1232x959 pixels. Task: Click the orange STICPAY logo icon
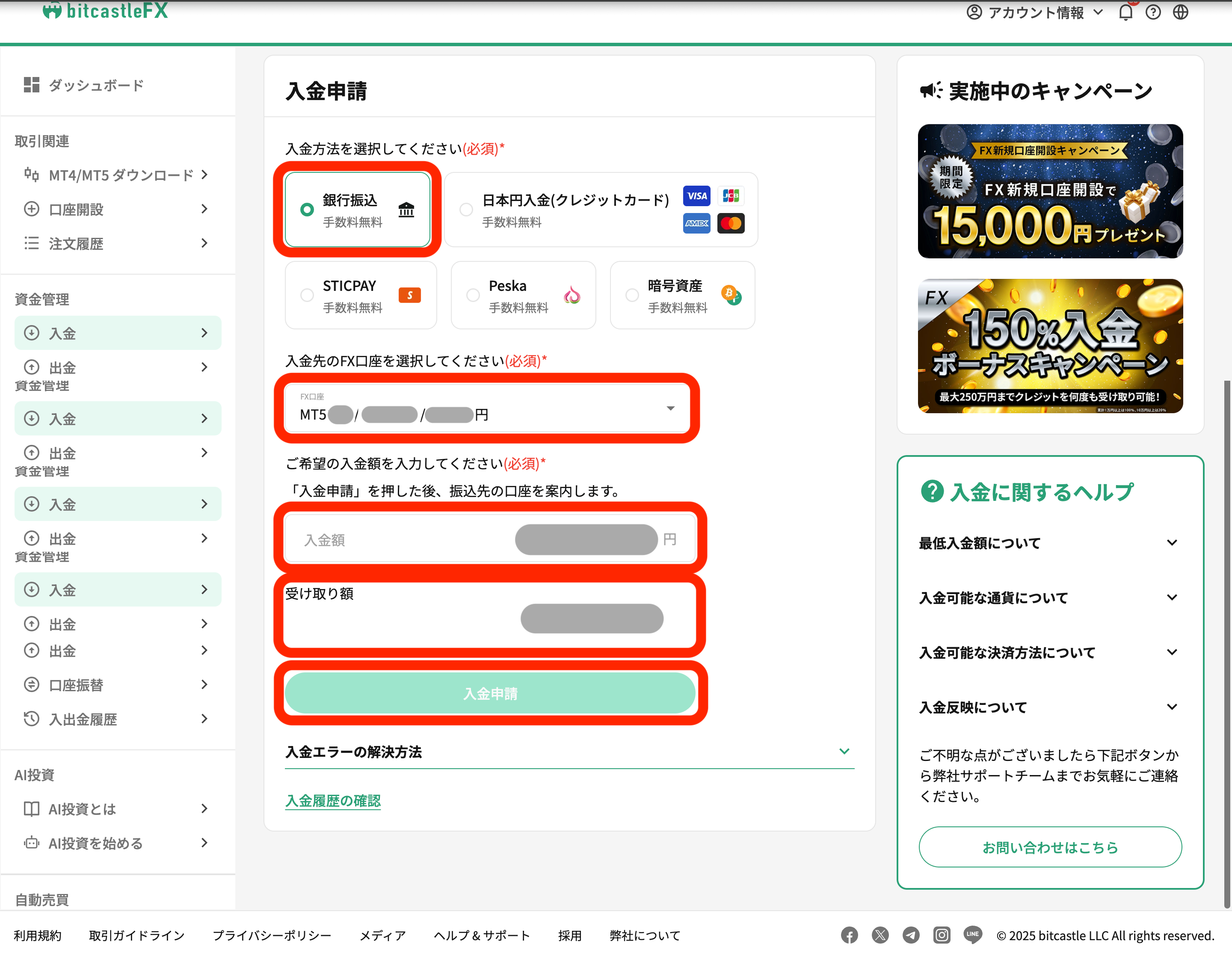click(x=409, y=295)
